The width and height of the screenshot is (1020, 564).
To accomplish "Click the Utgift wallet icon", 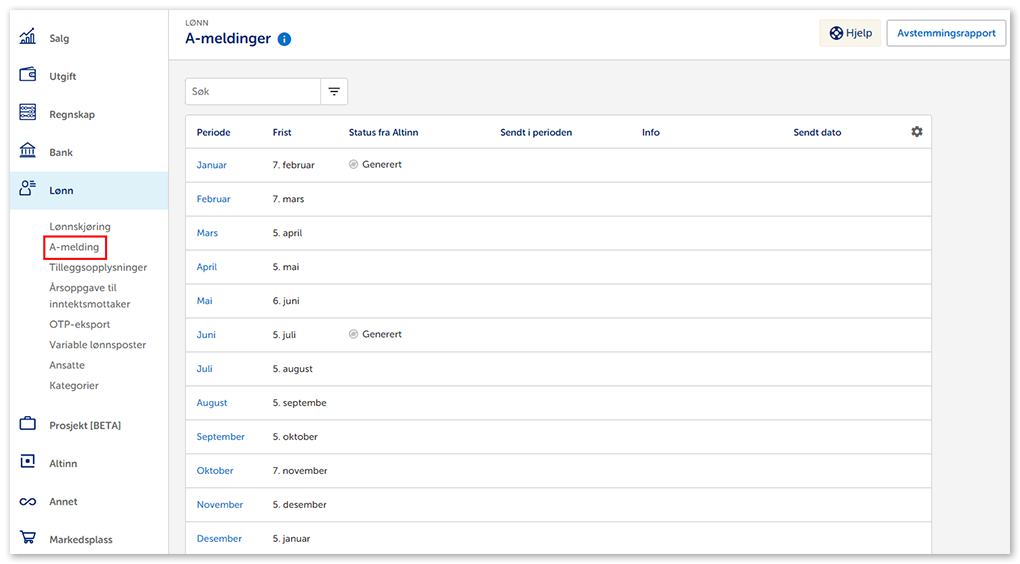I will click(28, 76).
